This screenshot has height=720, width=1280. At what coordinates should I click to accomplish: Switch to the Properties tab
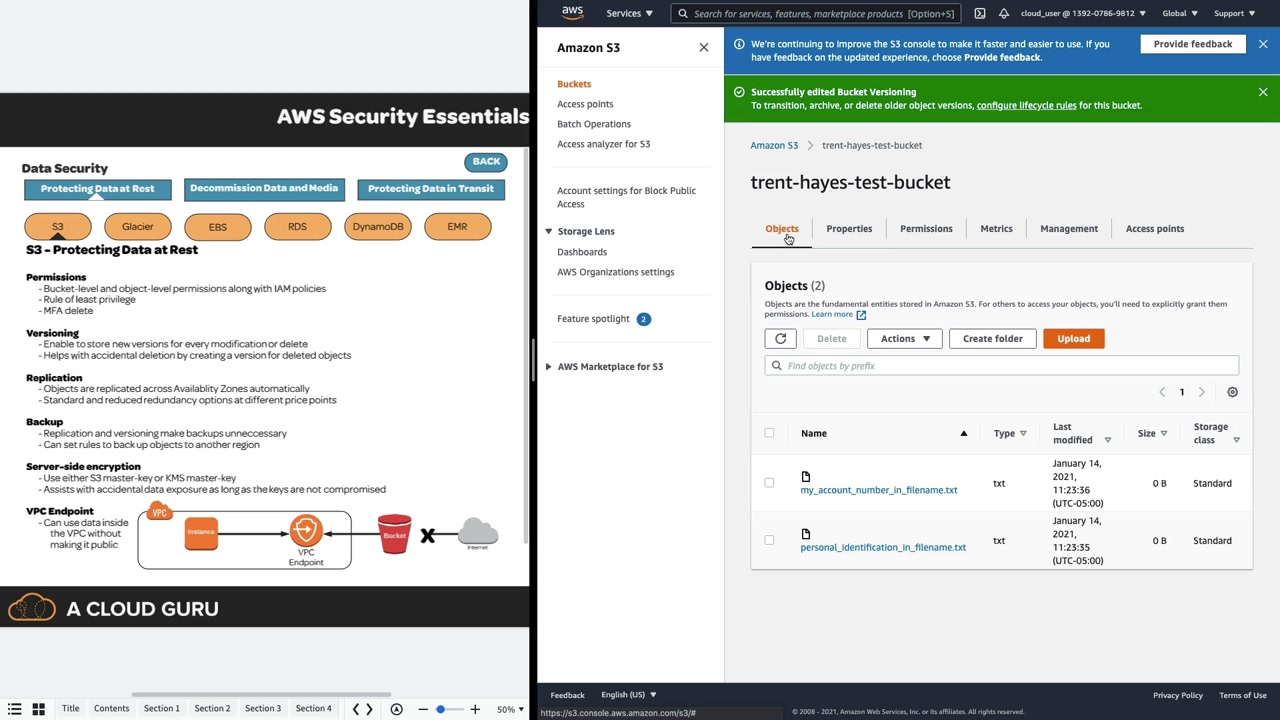(849, 229)
